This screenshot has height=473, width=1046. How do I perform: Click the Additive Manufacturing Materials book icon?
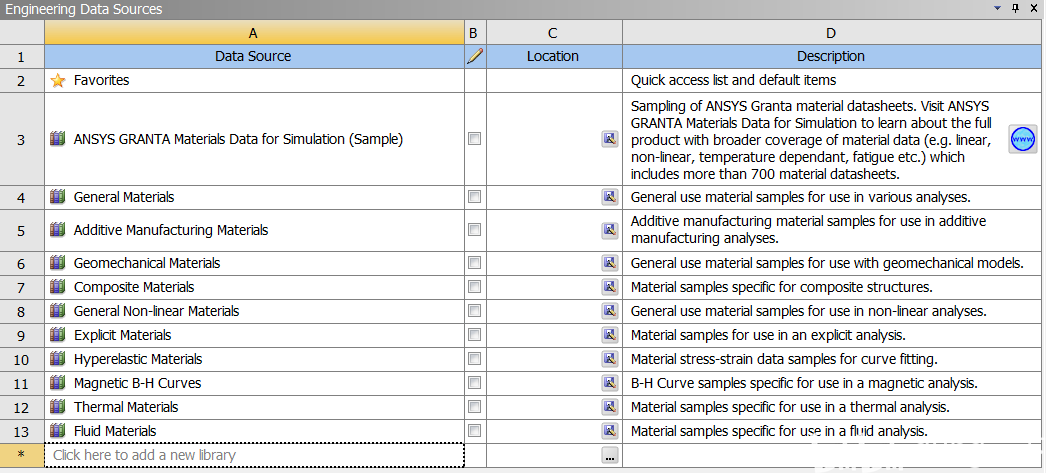tap(58, 229)
